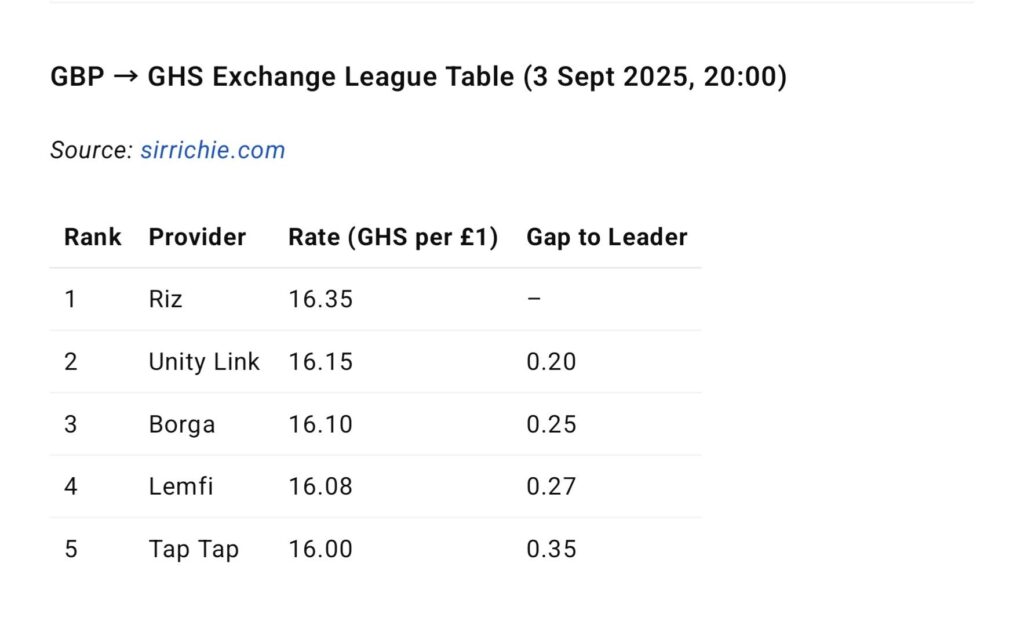This screenshot has height=621, width=1024.
Task: Open the sirrichie.com source link
Action: coord(212,150)
